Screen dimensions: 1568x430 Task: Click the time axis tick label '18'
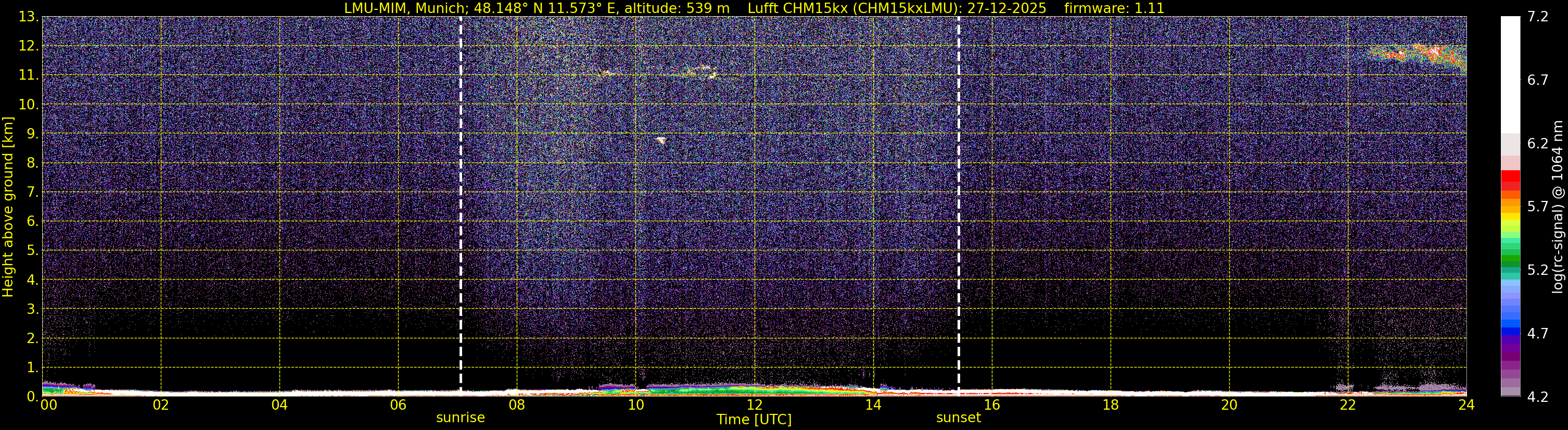(x=1110, y=405)
